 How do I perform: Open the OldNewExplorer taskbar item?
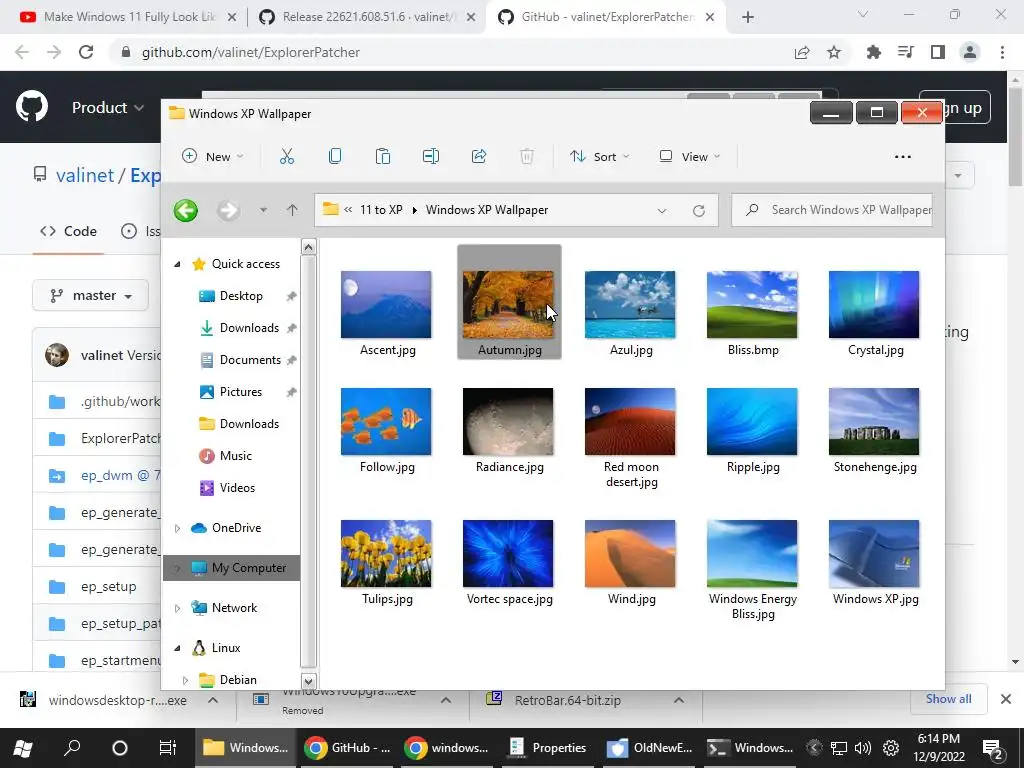(x=649, y=748)
